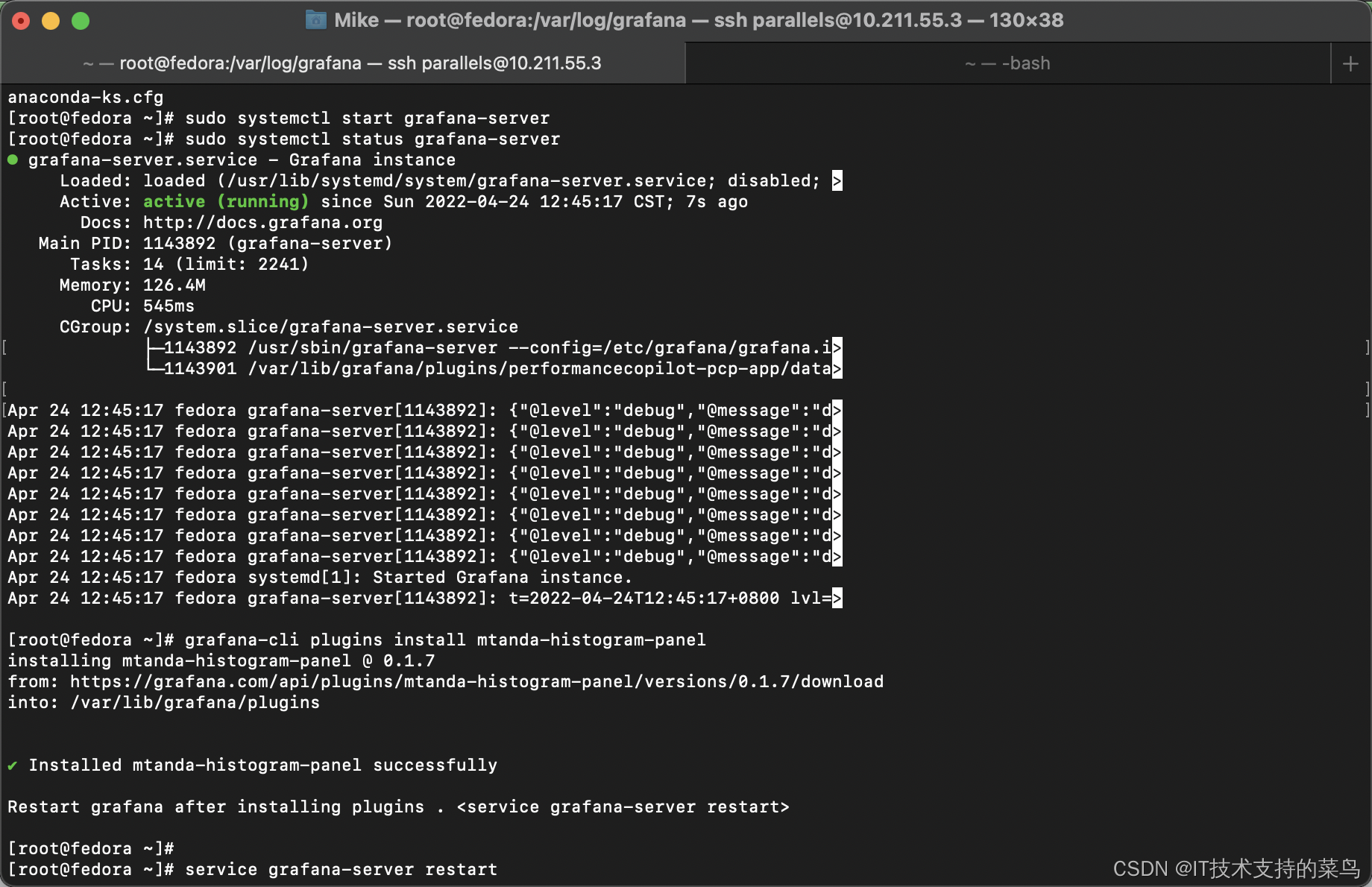Click the 'active (running)' status text
The width and height of the screenshot is (1372, 887).
226,201
